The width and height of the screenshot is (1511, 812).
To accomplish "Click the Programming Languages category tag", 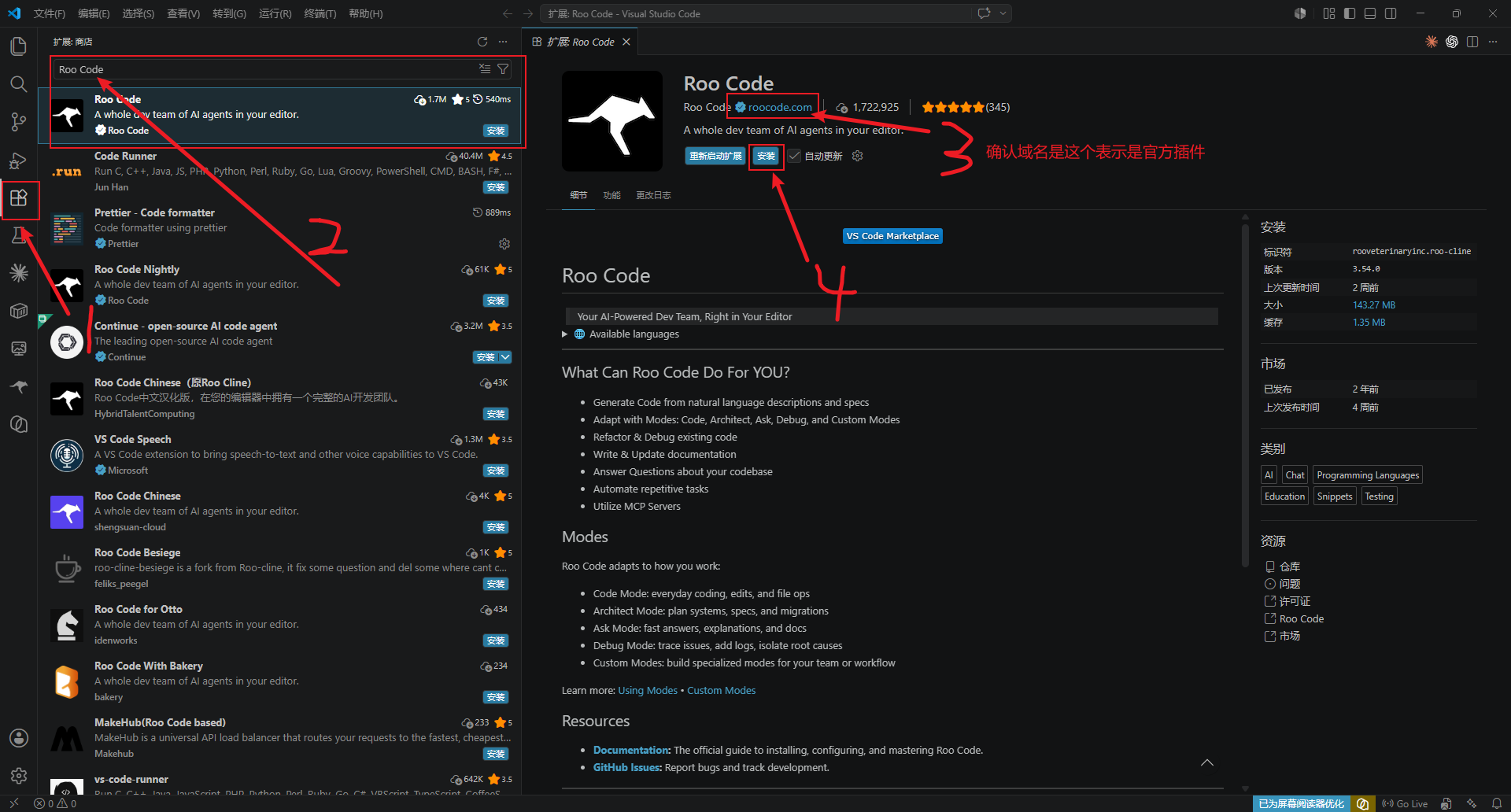I will point(1368,475).
